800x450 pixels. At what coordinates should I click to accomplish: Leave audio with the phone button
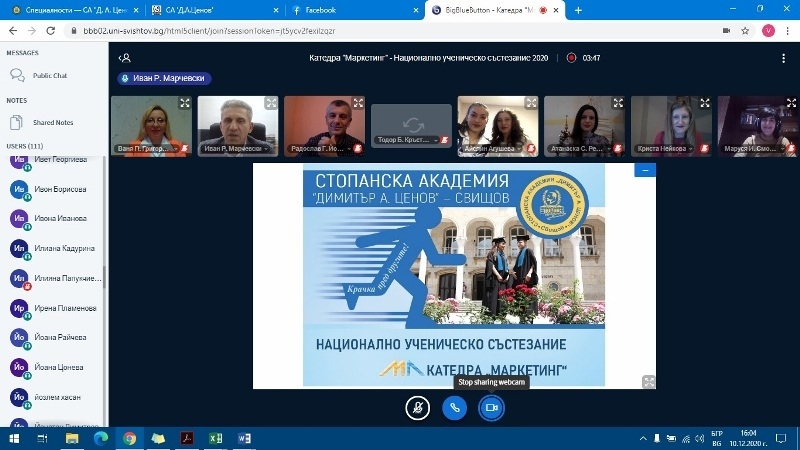(x=454, y=408)
